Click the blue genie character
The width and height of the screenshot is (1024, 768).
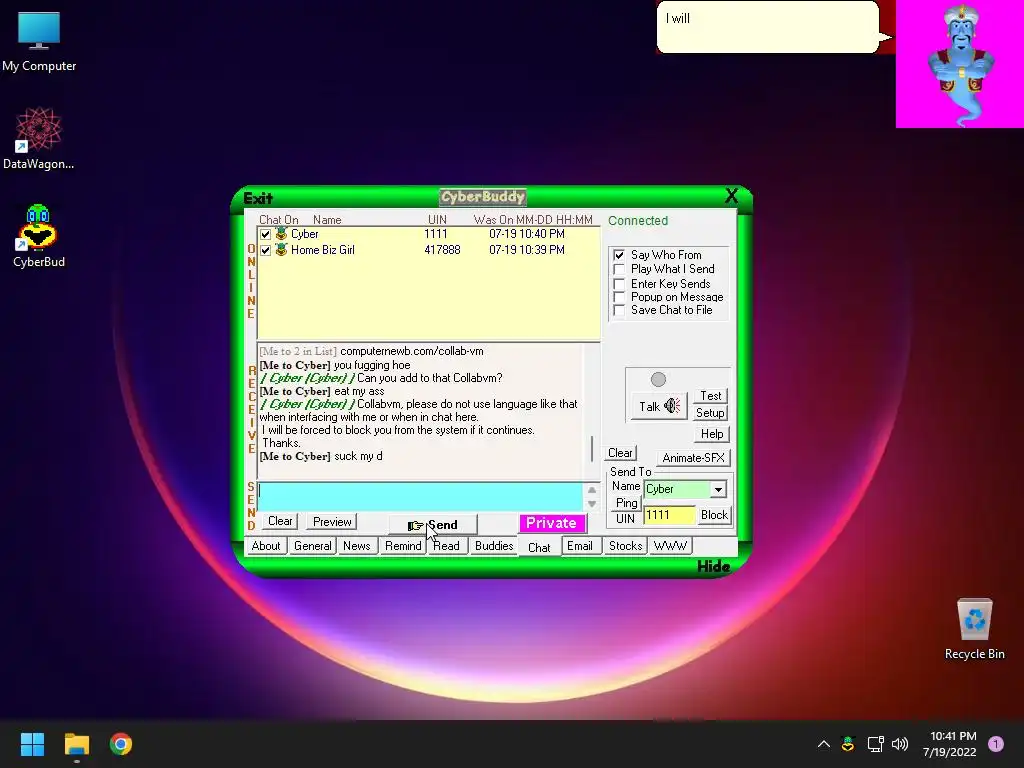point(960,64)
